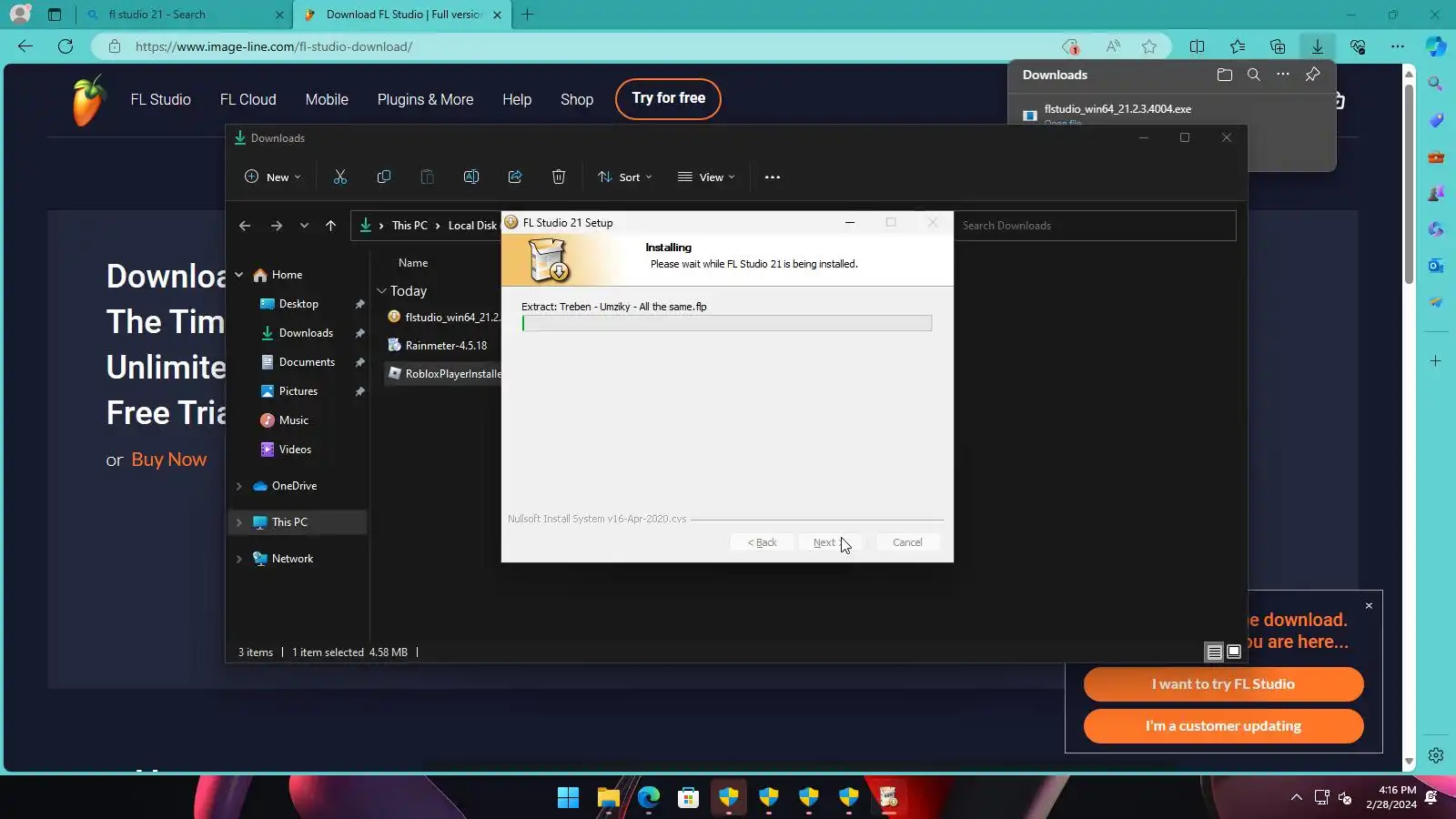Expand the Network node in navigation pane
1456x819 pixels.
point(239,559)
